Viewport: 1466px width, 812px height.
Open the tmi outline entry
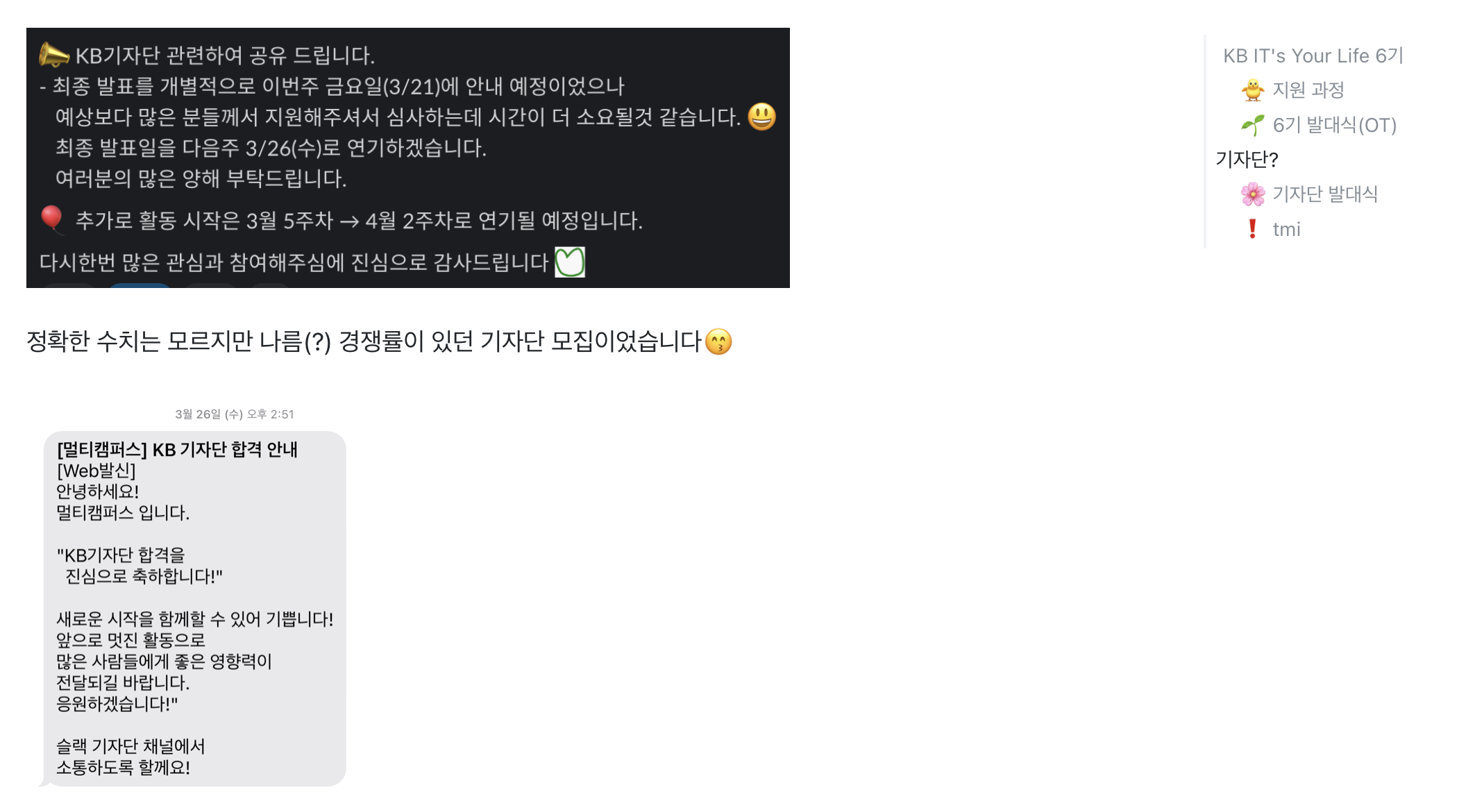(x=1286, y=229)
